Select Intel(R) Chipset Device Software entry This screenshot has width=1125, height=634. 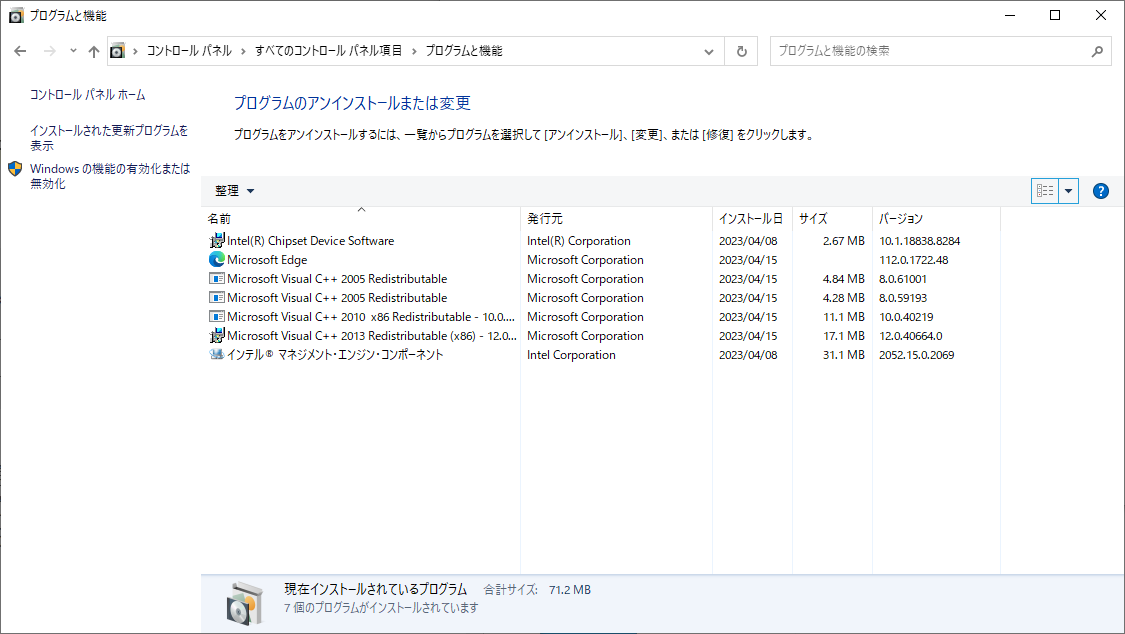click(311, 241)
